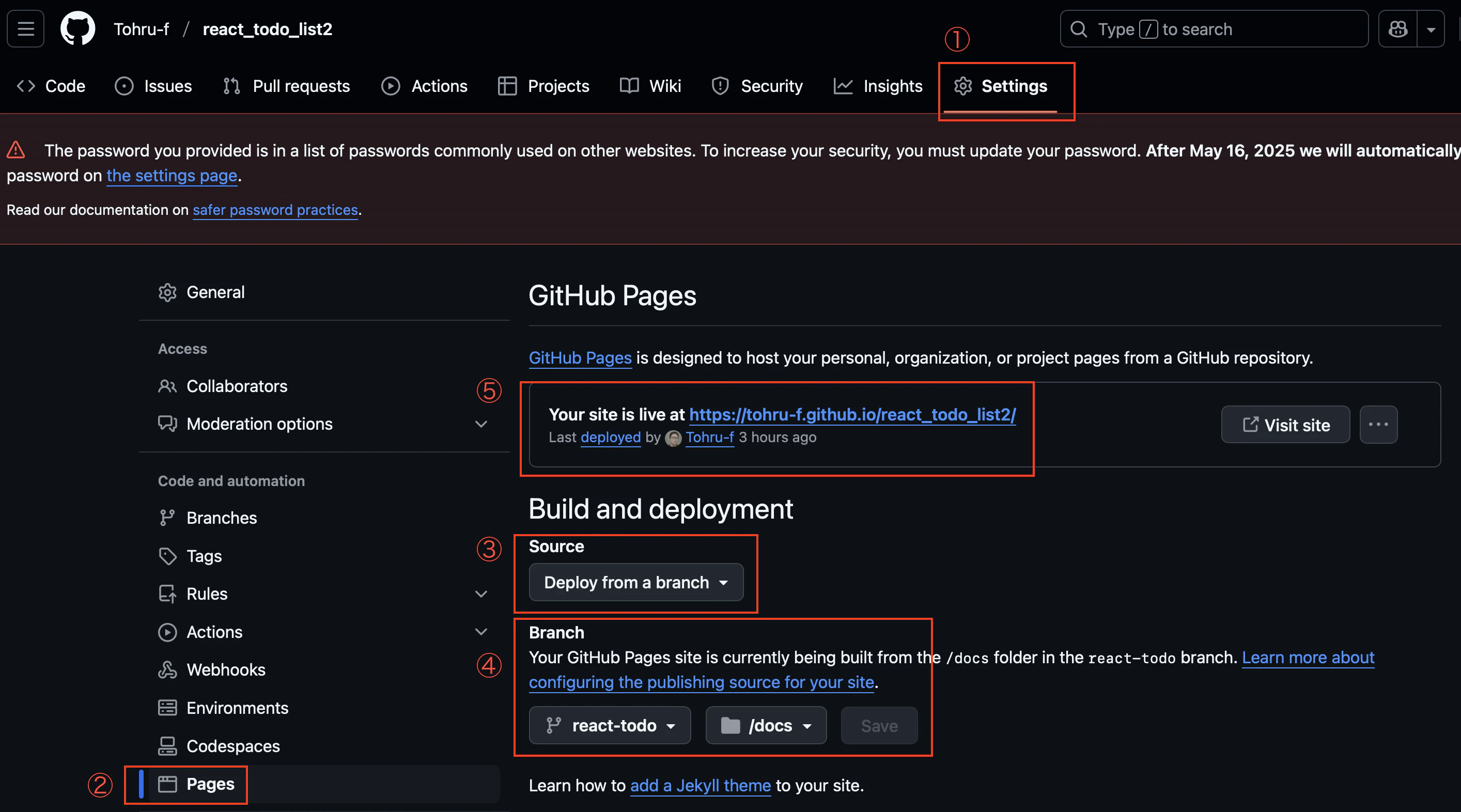Select the Webhooks icon in the sidebar
1461x812 pixels.
pyautogui.click(x=168, y=669)
